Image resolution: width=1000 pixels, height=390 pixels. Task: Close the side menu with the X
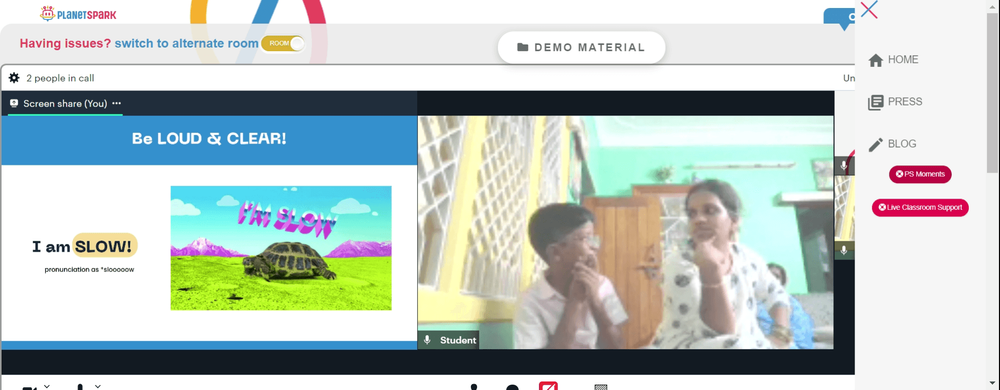tap(869, 10)
